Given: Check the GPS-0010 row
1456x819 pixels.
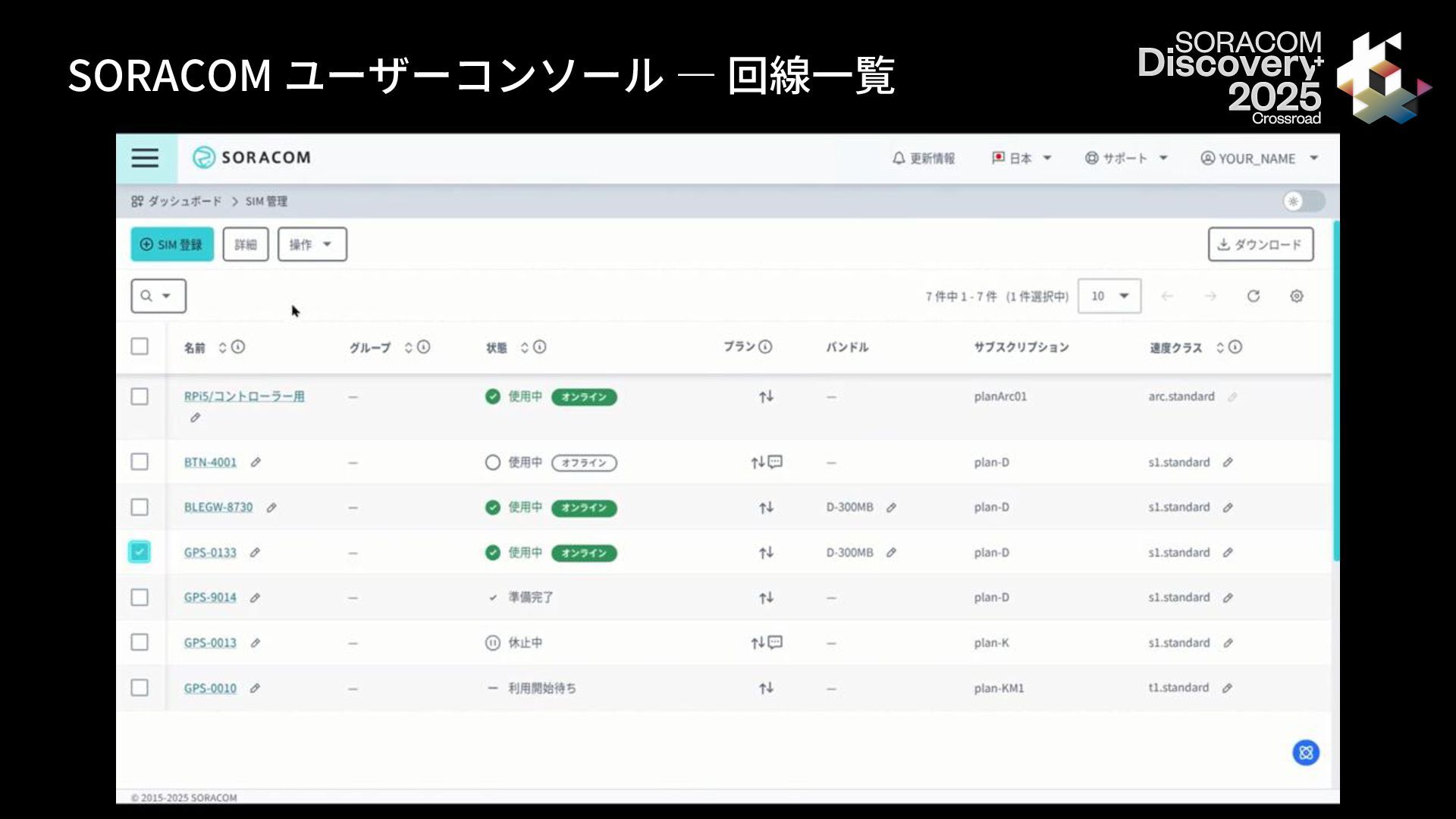Looking at the screenshot, I should [x=140, y=688].
